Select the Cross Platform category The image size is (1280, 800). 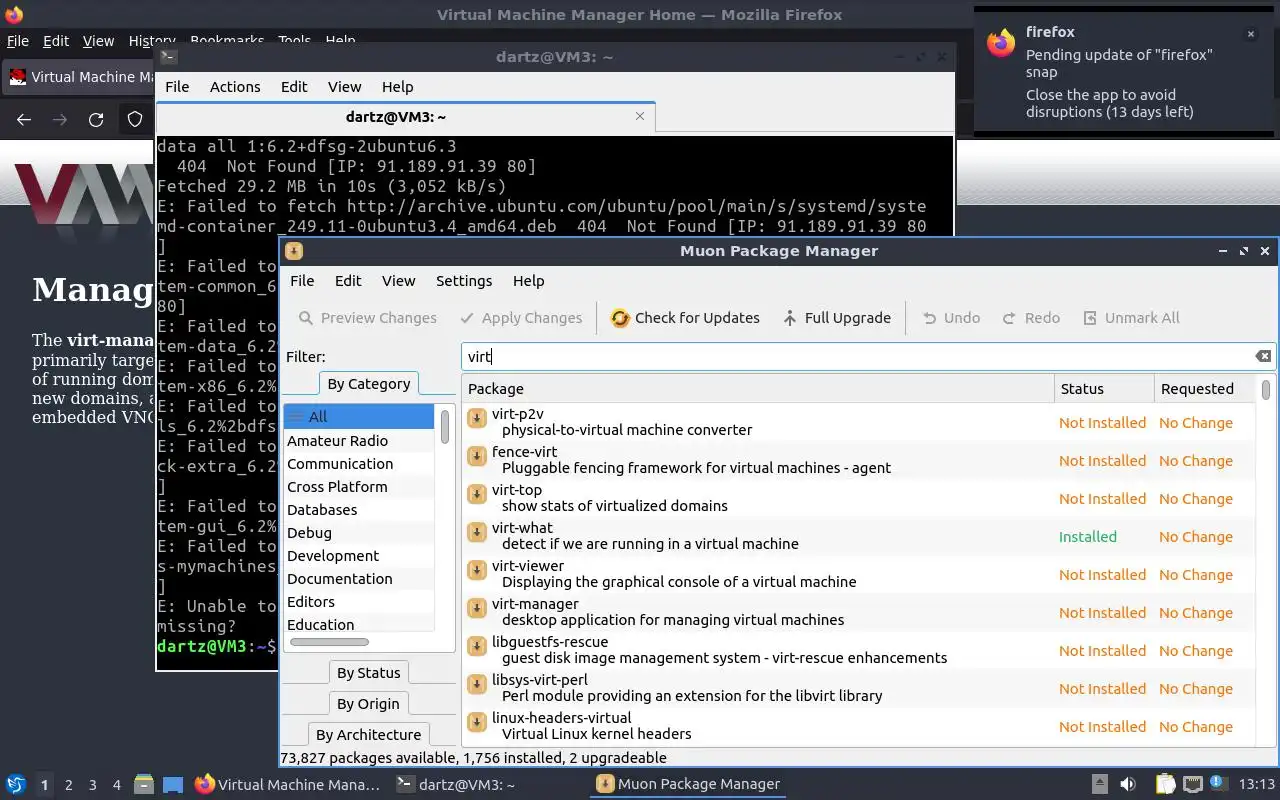click(x=359, y=487)
